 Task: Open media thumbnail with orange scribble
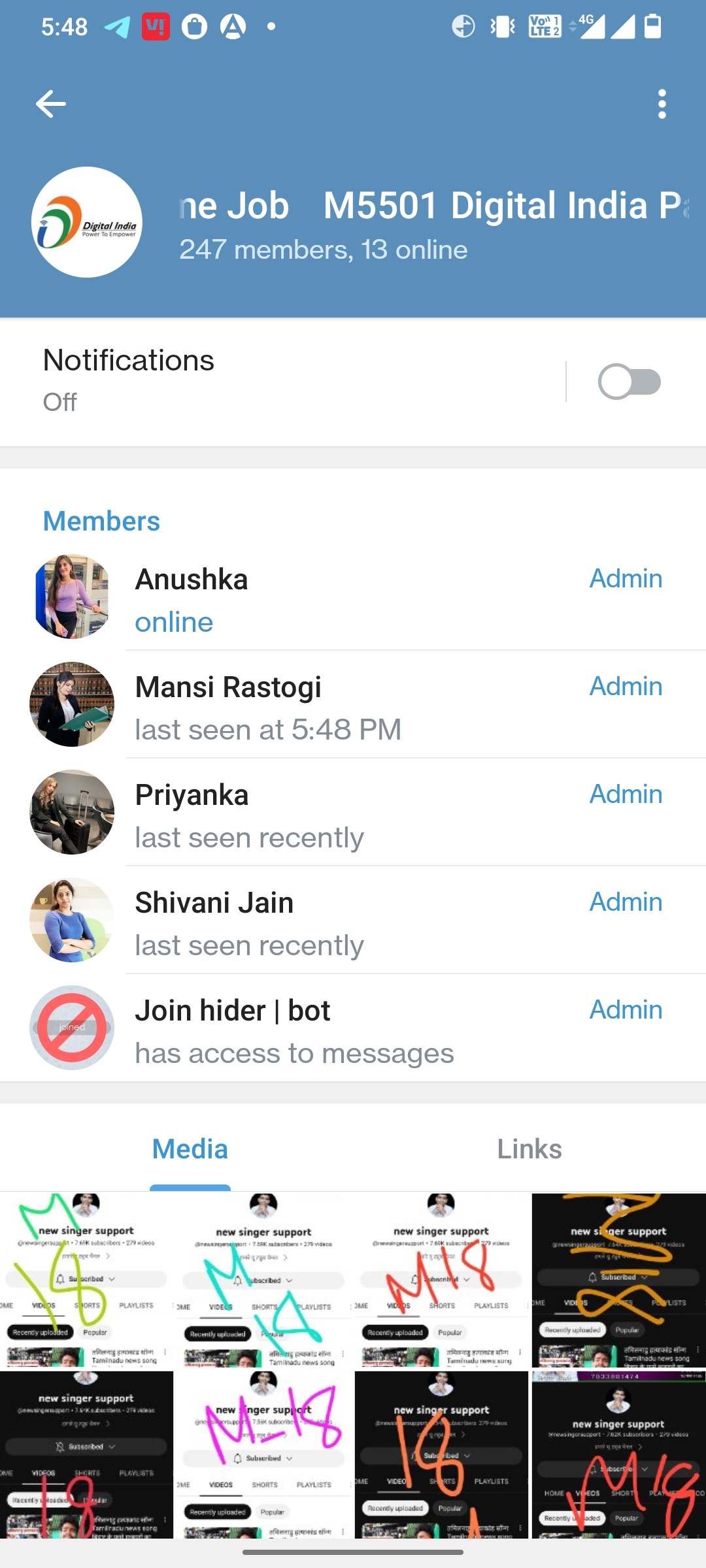(x=618, y=1280)
